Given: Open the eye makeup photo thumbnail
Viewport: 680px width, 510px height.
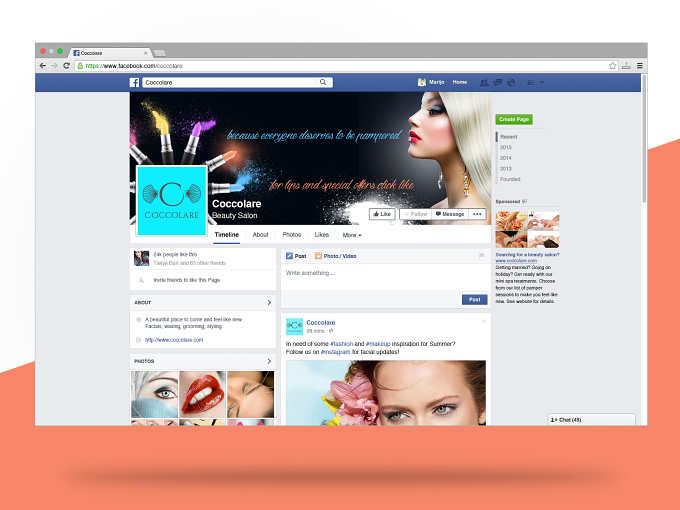Looking at the screenshot, I should 155,395.
